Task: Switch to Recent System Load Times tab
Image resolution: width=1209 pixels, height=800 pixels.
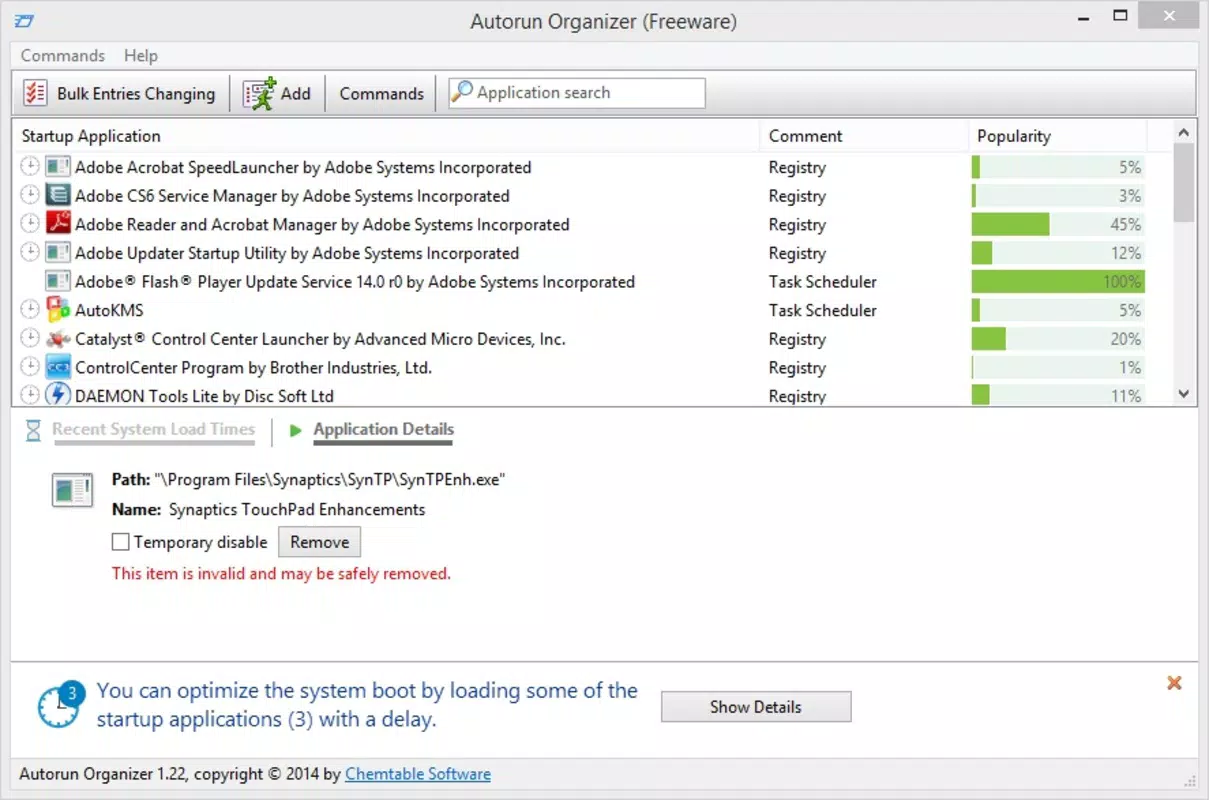Action: point(153,429)
